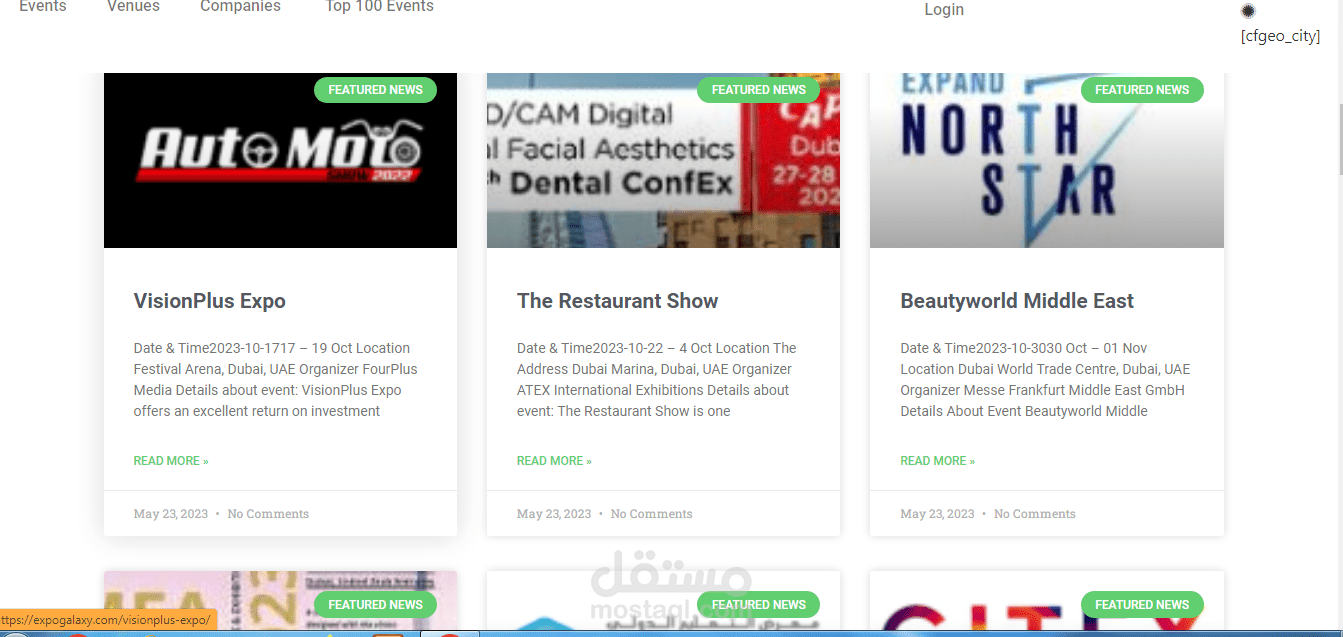Open the Auto Moto Show thumbnail
The height and width of the screenshot is (637, 1343).
click(280, 160)
